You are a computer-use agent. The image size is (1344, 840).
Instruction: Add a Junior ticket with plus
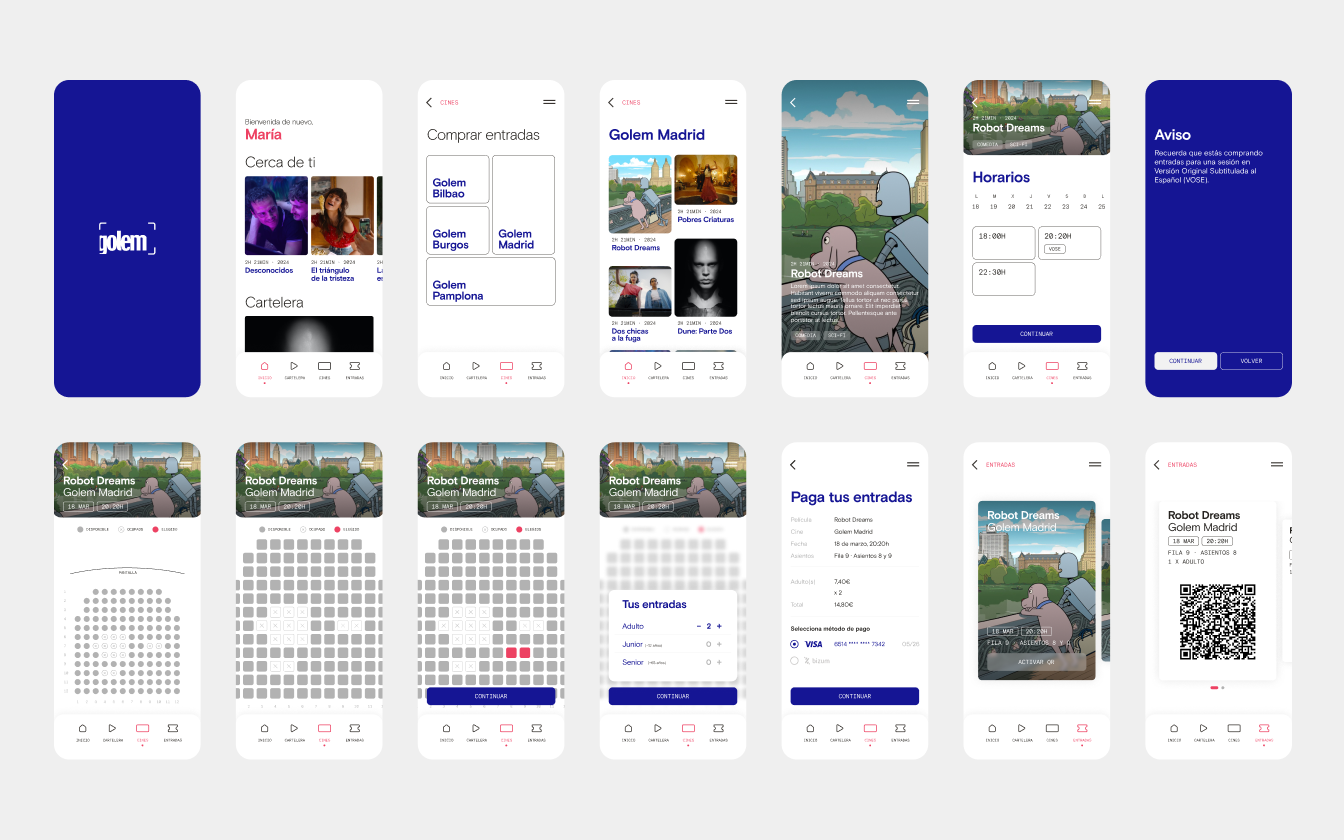coord(719,644)
